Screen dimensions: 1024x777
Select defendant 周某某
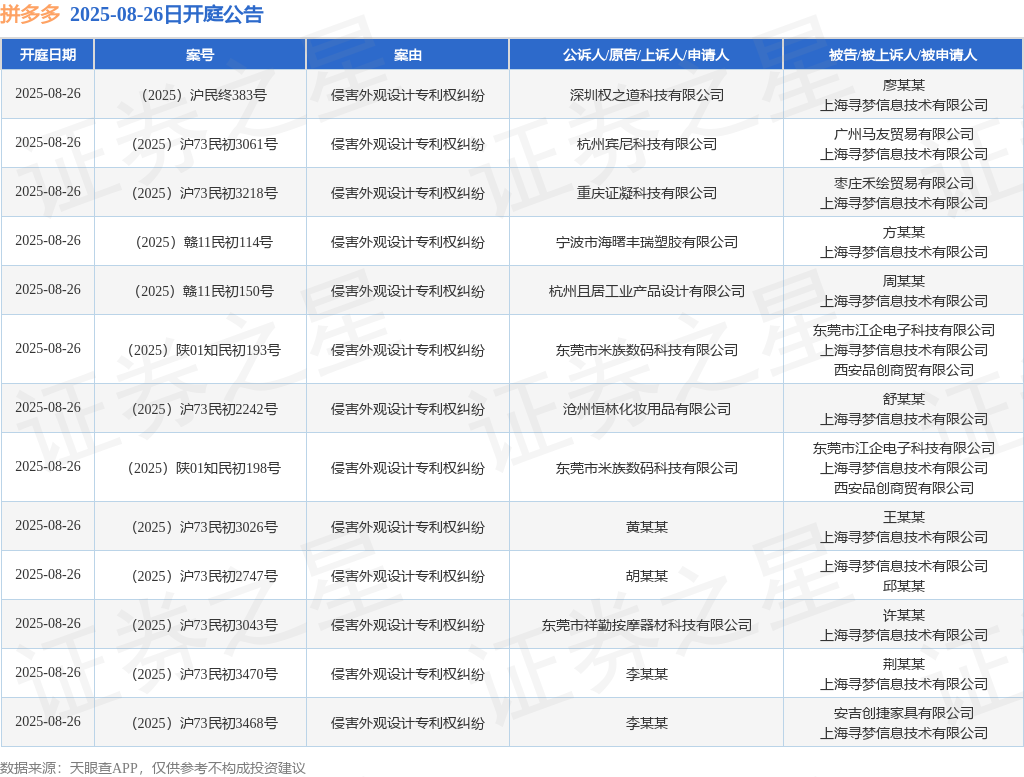point(904,281)
